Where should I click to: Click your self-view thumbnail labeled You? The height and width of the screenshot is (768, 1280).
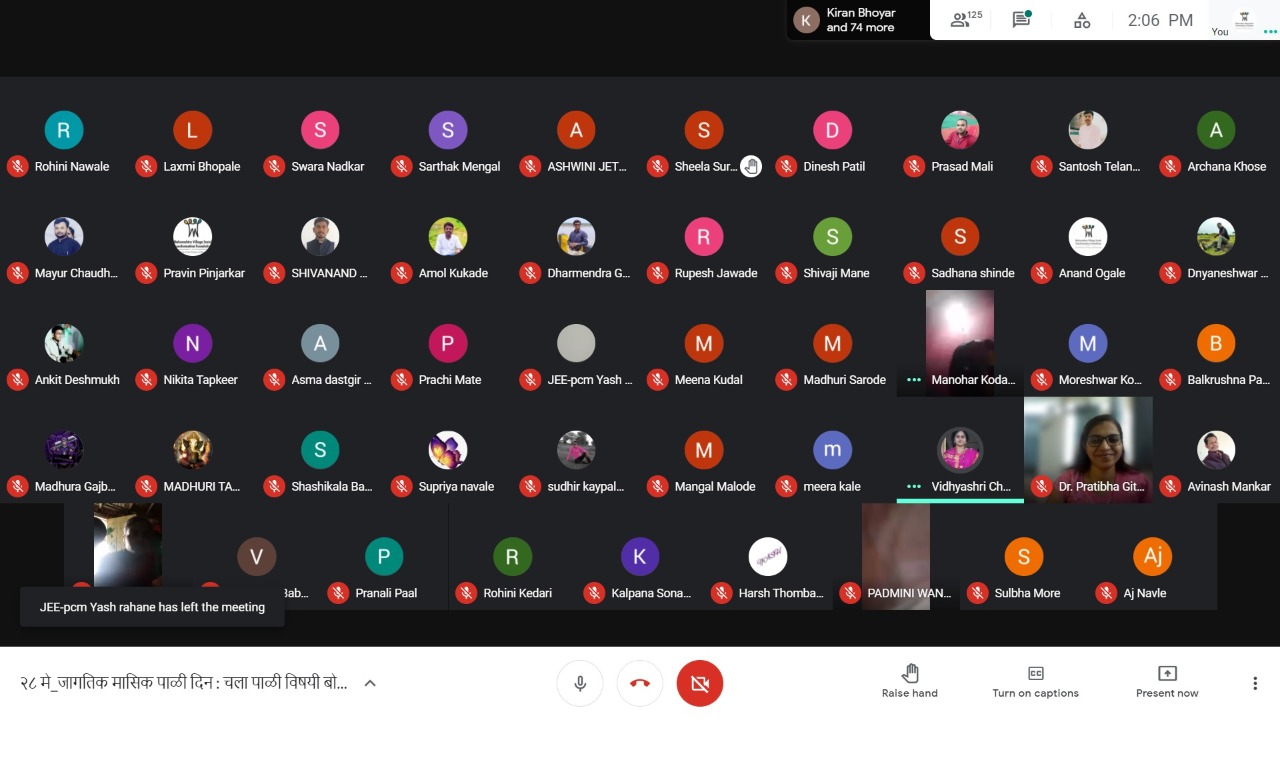click(x=1244, y=20)
